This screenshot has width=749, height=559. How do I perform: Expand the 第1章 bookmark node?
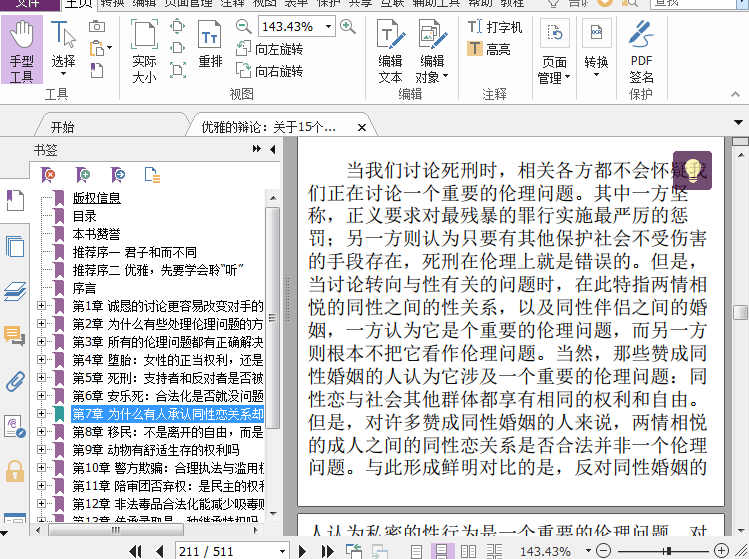(x=42, y=305)
